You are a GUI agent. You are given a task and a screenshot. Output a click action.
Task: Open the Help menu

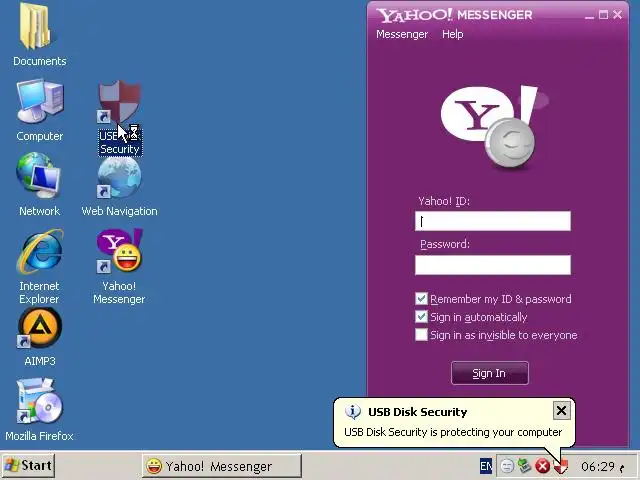(453, 34)
